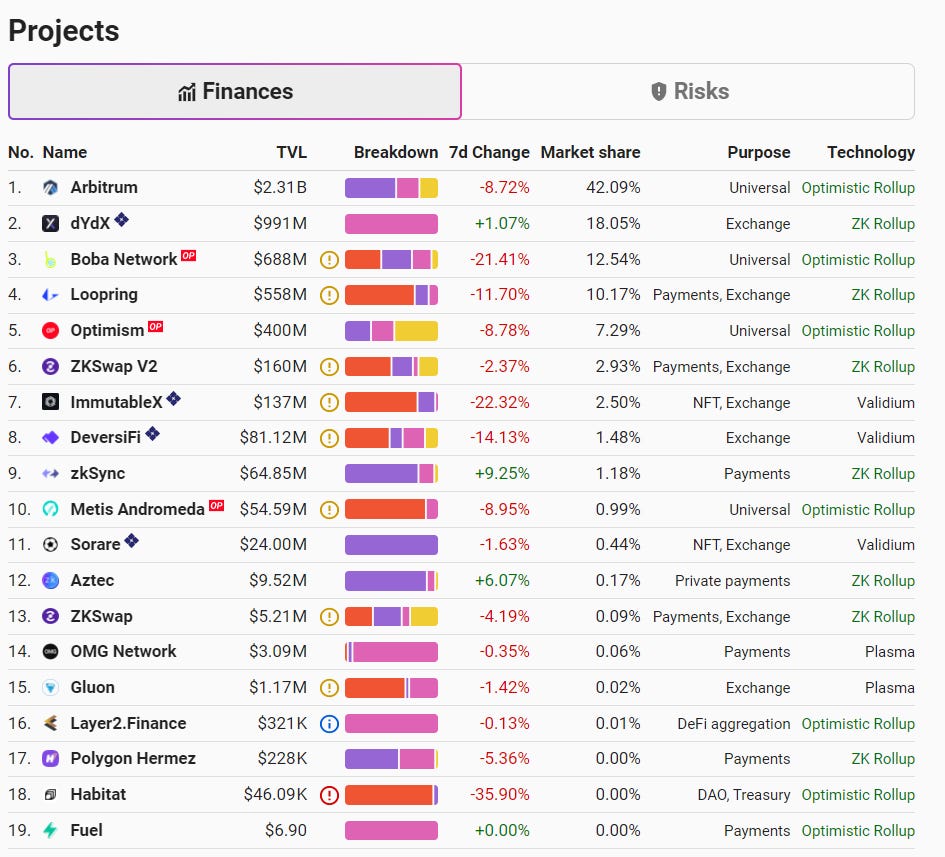Click the Optimism red logo icon
This screenshot has width=945, height=857.
(x=51, y=331)
